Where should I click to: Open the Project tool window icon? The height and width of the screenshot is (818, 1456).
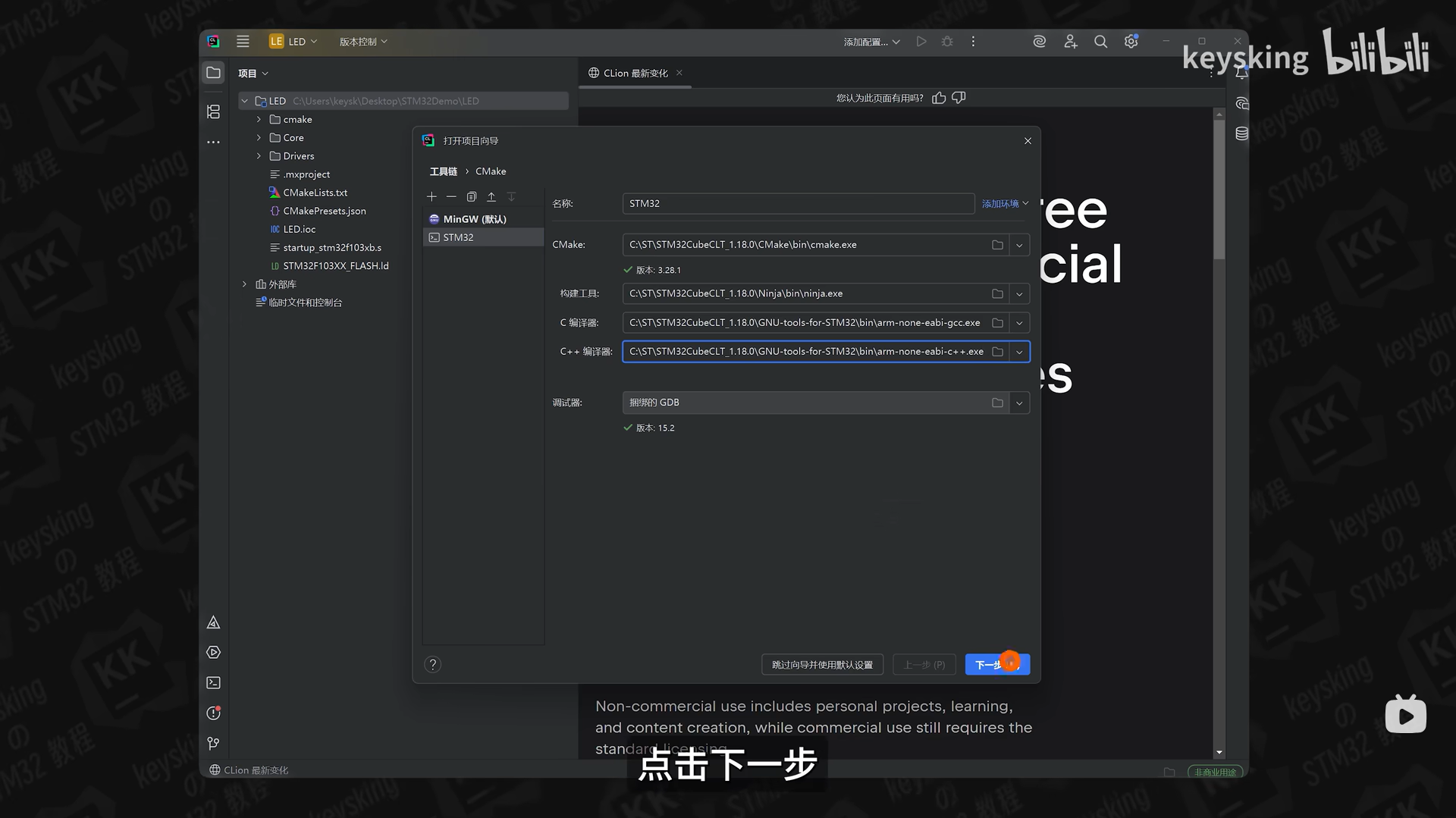(214, 73)
